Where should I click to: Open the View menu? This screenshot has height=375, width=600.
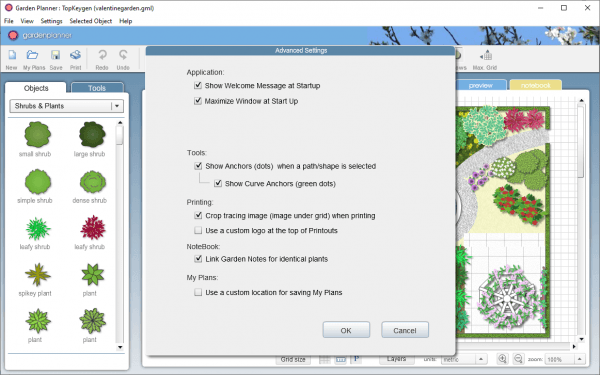click(x=27, y=21)
